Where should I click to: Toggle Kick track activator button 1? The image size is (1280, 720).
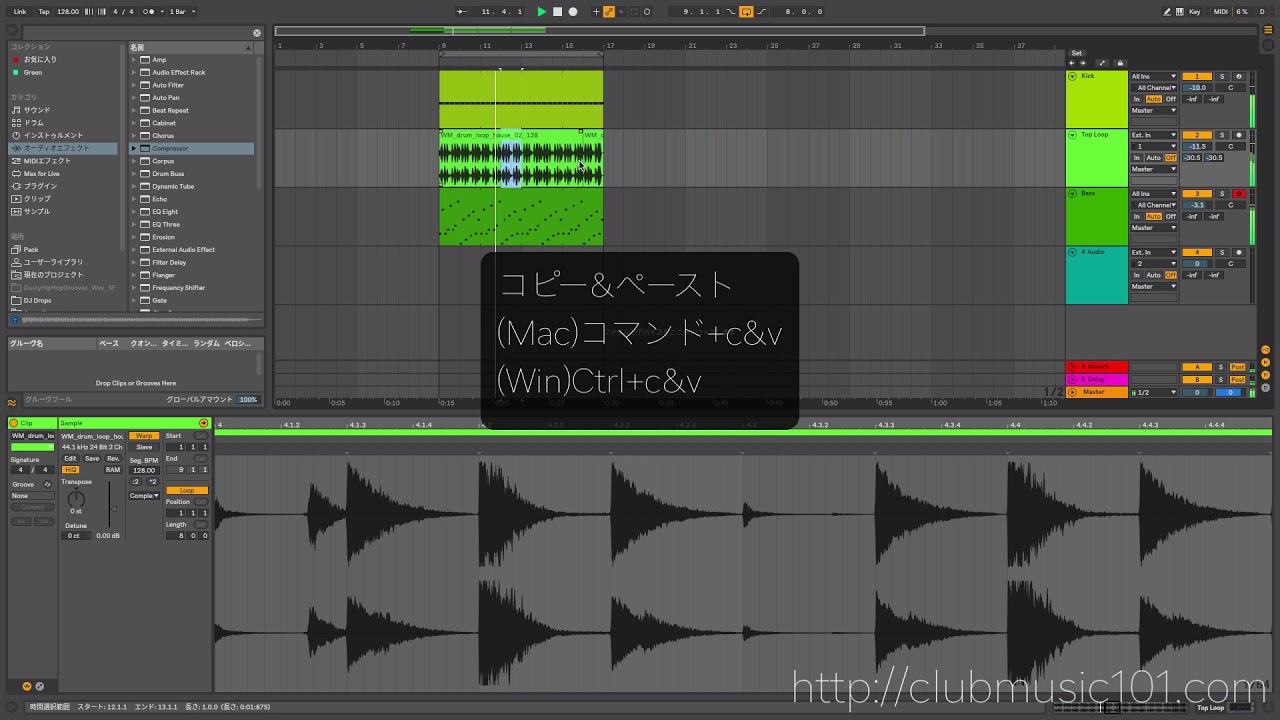tap(1197, 76)
